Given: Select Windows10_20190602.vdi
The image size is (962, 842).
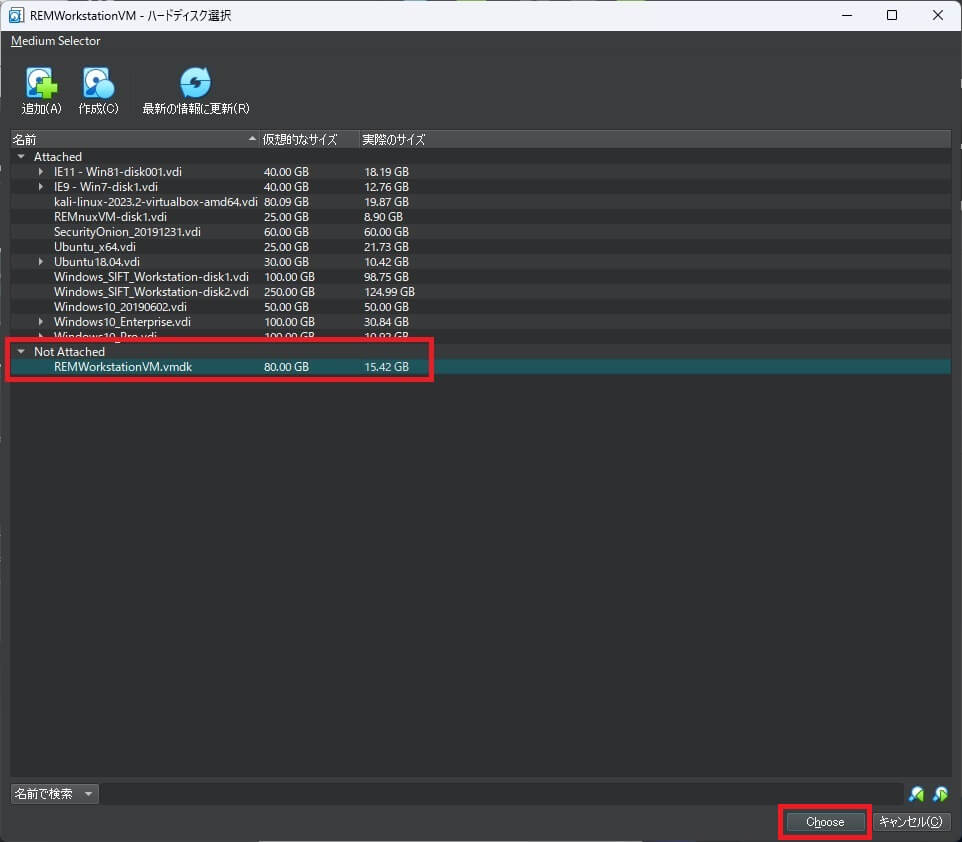Looking at the screenshot, I should (x=480, y=307).
